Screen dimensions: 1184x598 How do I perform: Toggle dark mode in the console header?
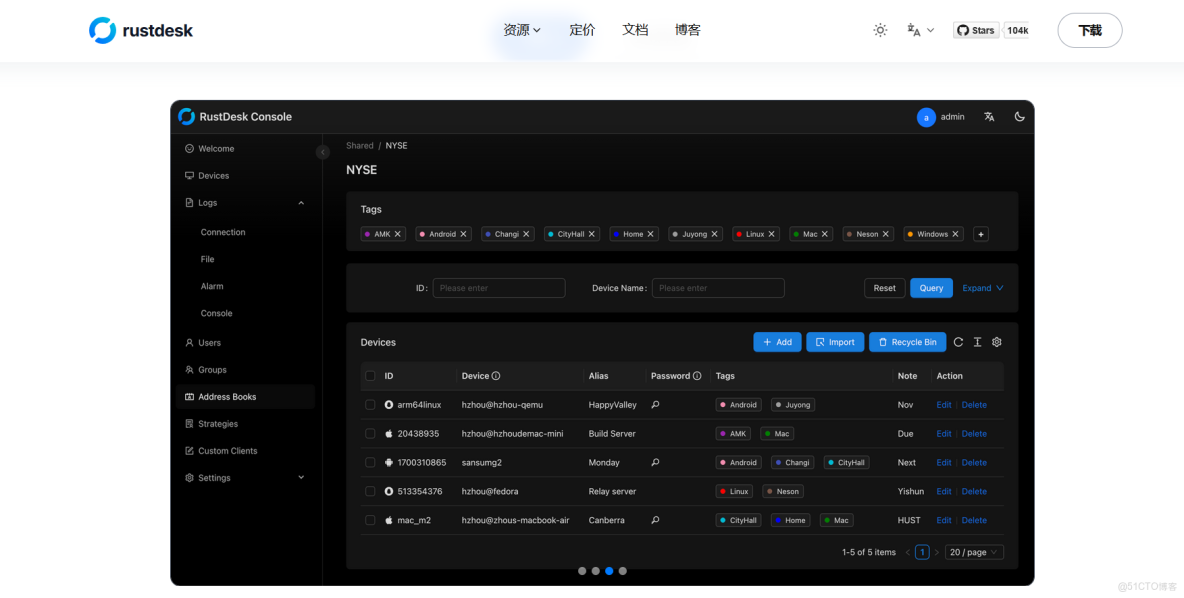tap(1019, 116)
